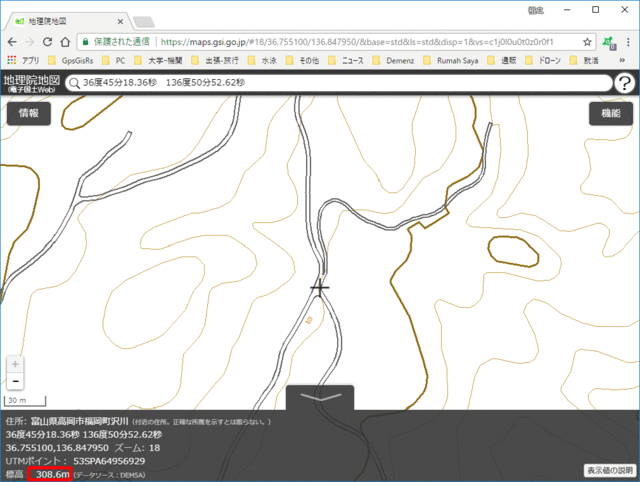Click the 地理院地図 logo link
Viewport: 640px width, 482px height.
[31, 83]
